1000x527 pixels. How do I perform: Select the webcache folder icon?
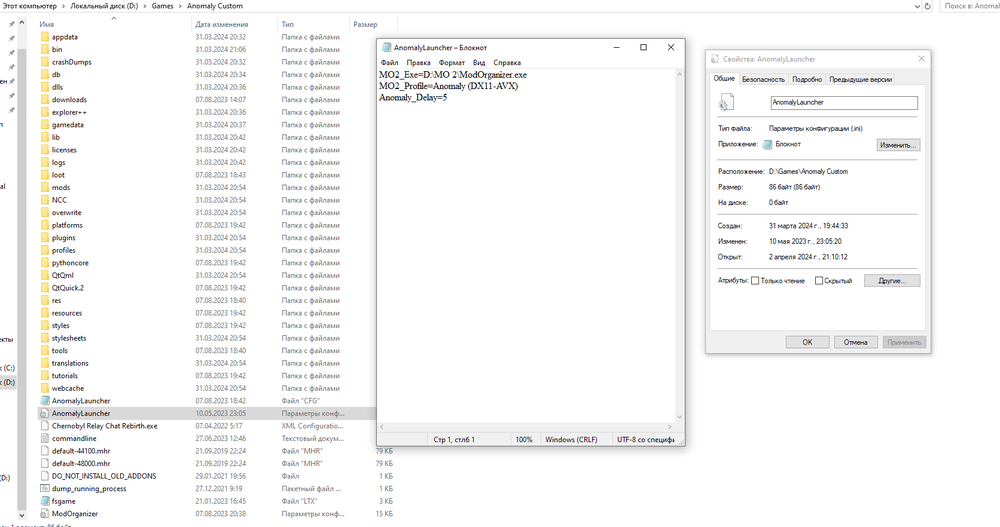(x=45, y=389)
